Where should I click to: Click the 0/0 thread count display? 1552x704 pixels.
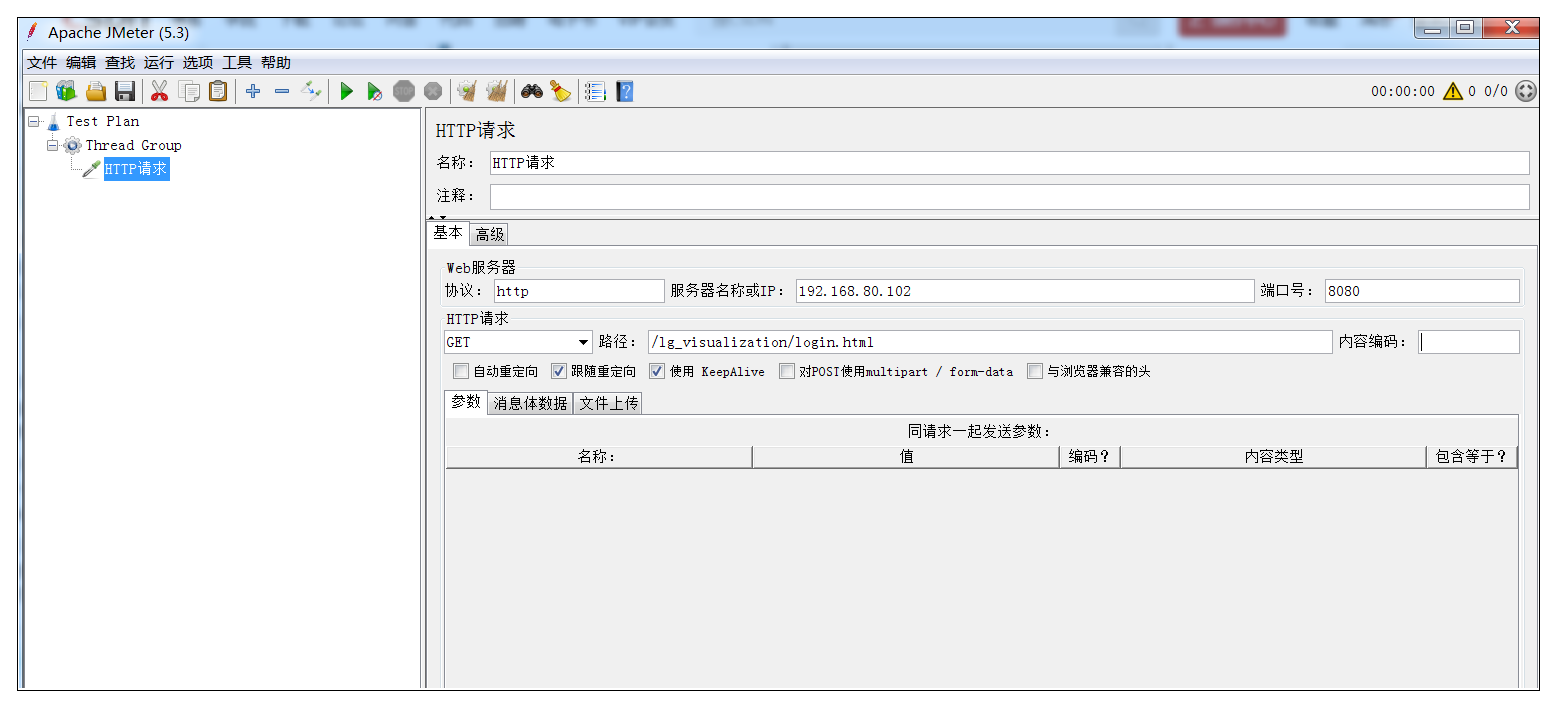point(1496,91)
